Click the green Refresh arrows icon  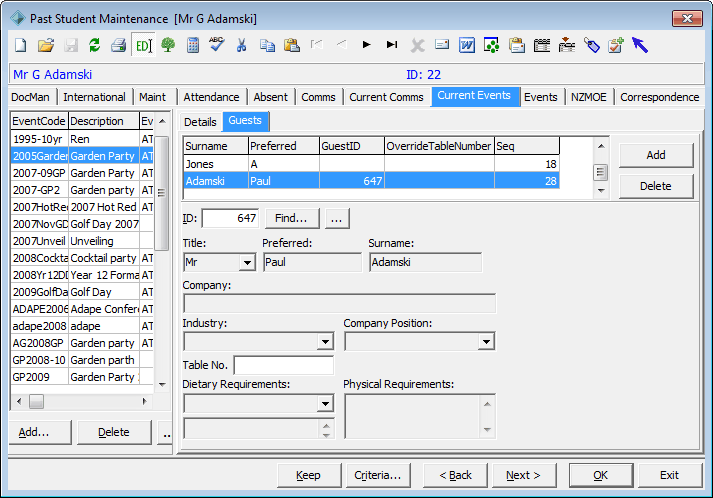click(x=95, y=45)
